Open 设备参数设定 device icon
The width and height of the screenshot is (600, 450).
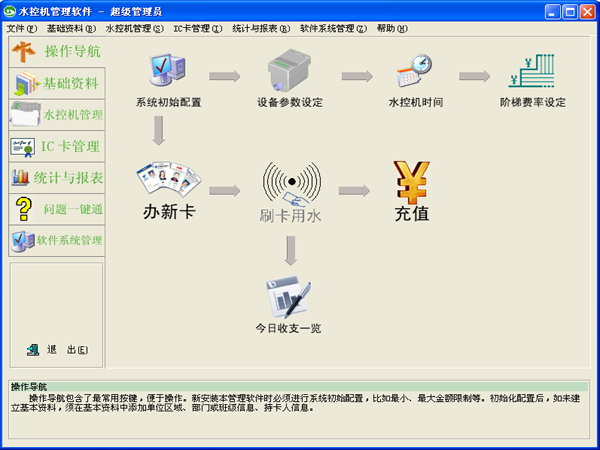[x=290, y=72]
